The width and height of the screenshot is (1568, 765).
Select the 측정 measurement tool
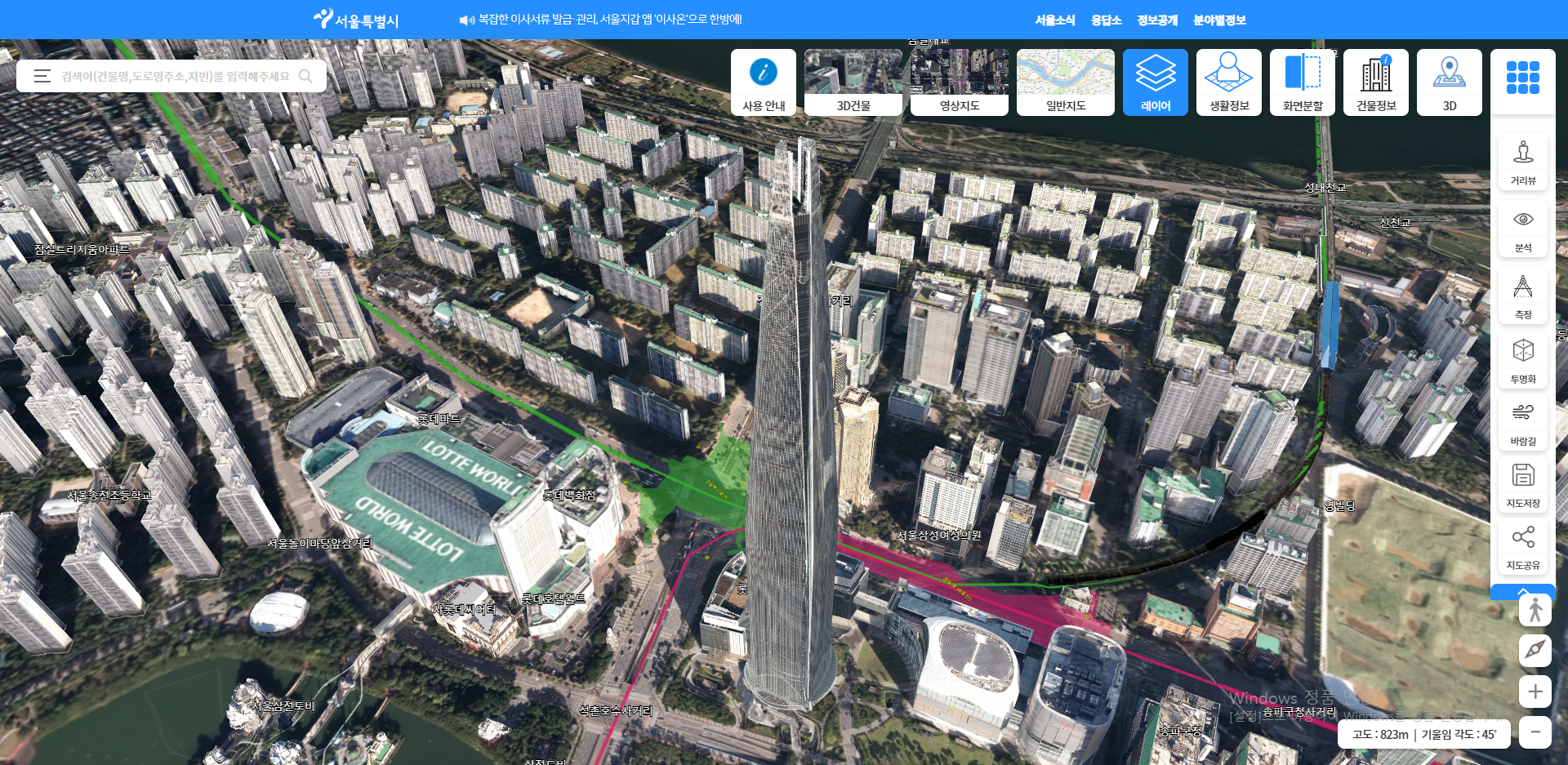1523,296
